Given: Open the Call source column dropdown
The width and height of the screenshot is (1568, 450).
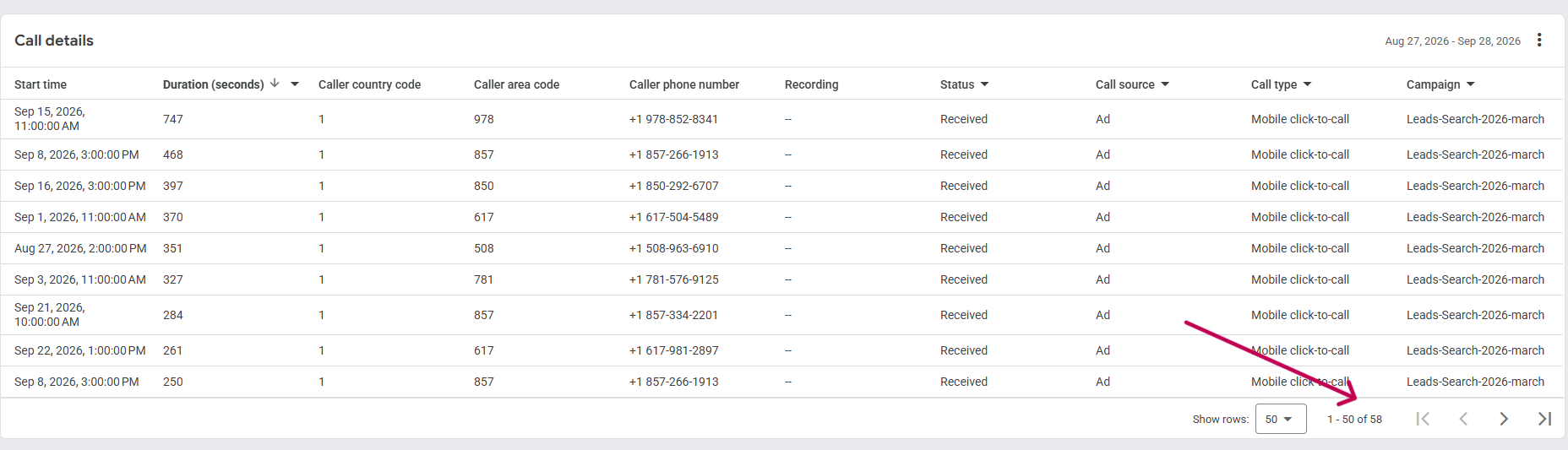Looking at the screenshot, I should click(1165, 84).
